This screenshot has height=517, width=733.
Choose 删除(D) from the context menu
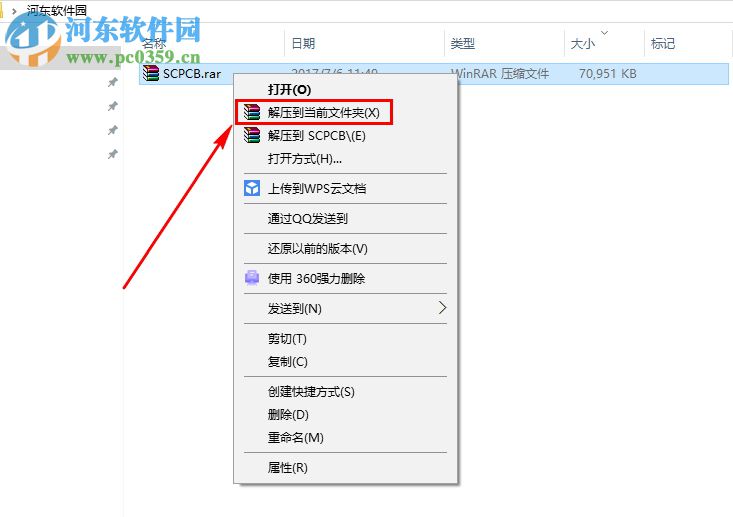(x=345, y=414)
